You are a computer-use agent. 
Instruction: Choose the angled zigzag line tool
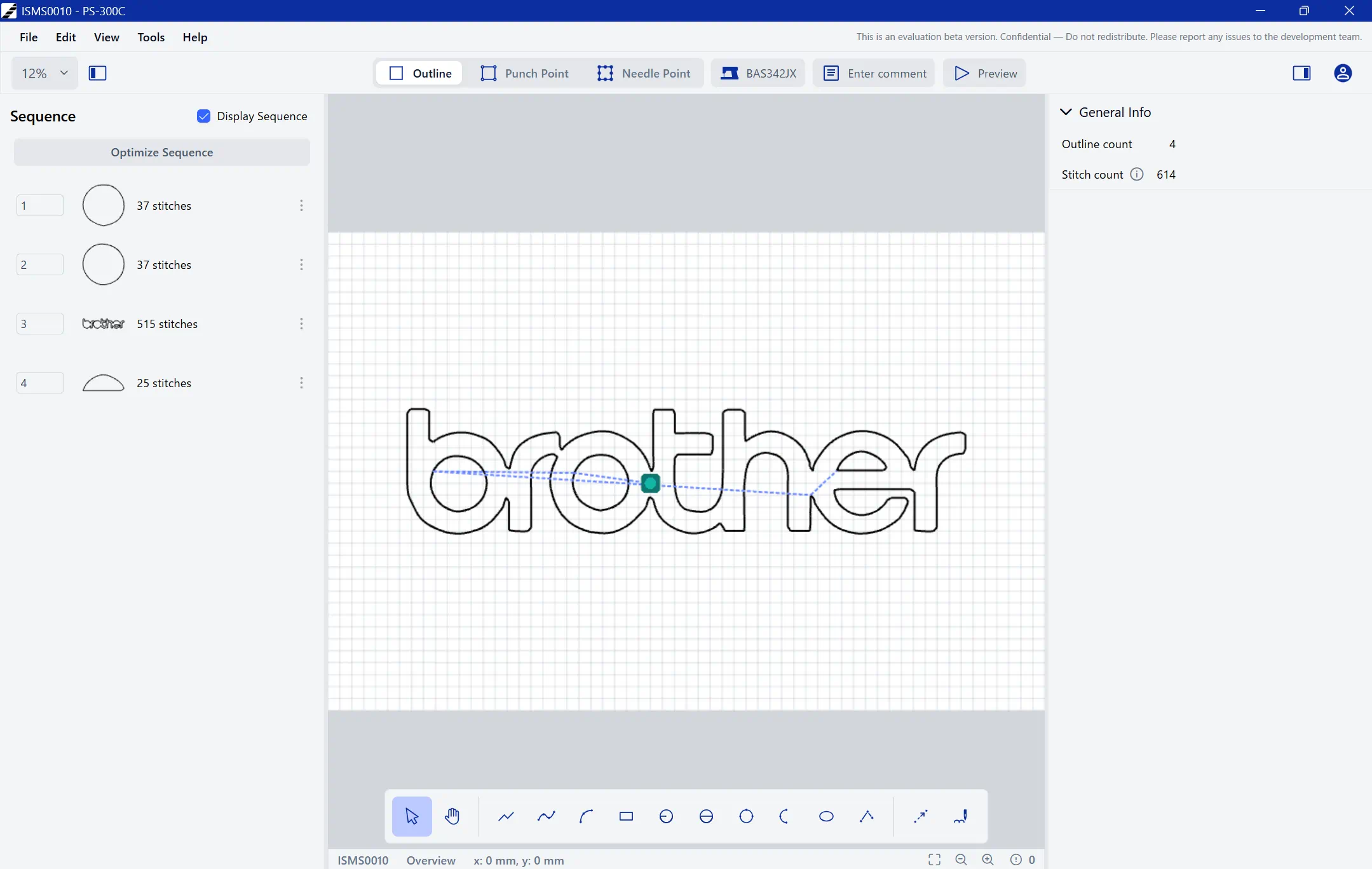[x=866, y=816]
